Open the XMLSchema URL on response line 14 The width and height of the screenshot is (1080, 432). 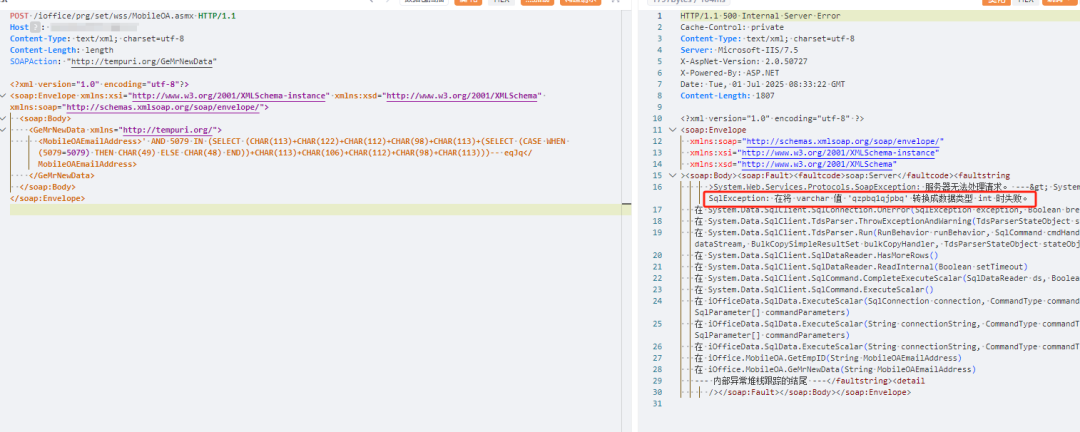tap(818, 165)
